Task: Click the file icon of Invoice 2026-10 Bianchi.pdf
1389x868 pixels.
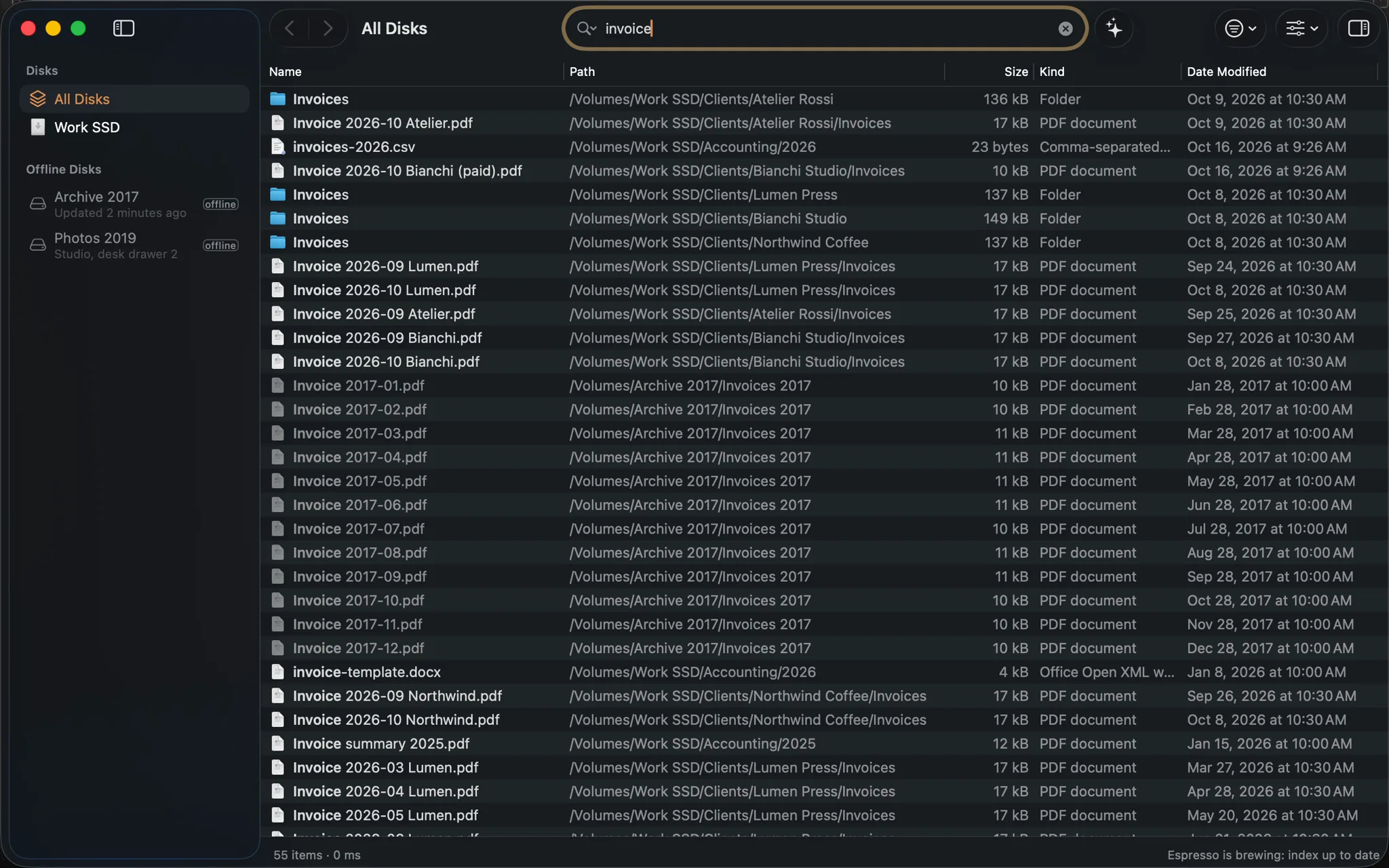Action: click(x=277, y=361)
